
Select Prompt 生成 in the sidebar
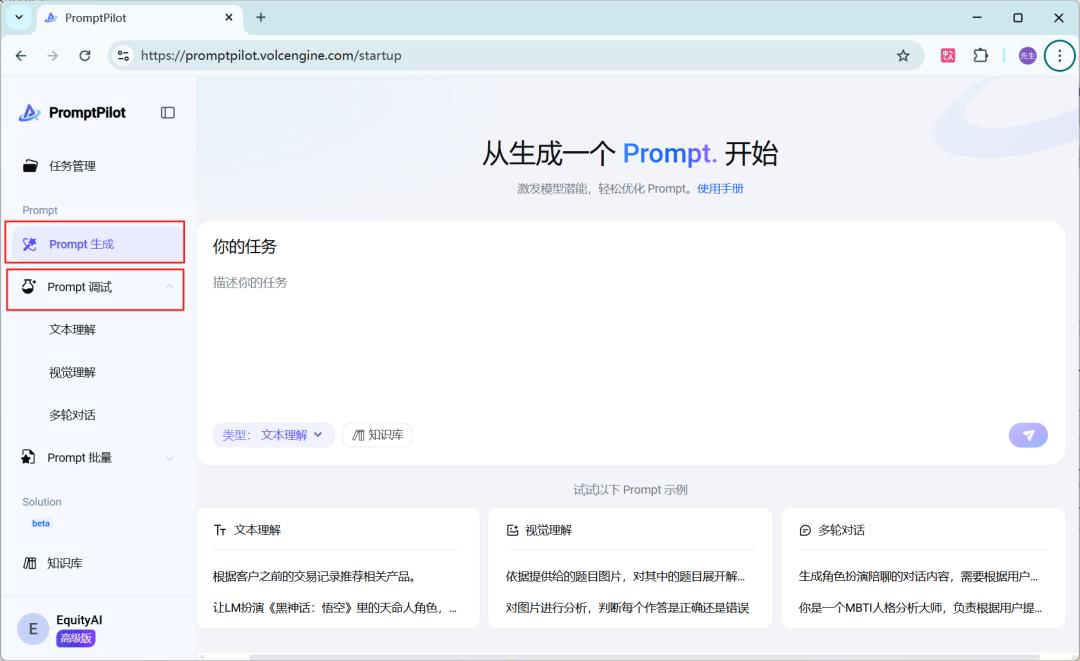coord(97,244)
